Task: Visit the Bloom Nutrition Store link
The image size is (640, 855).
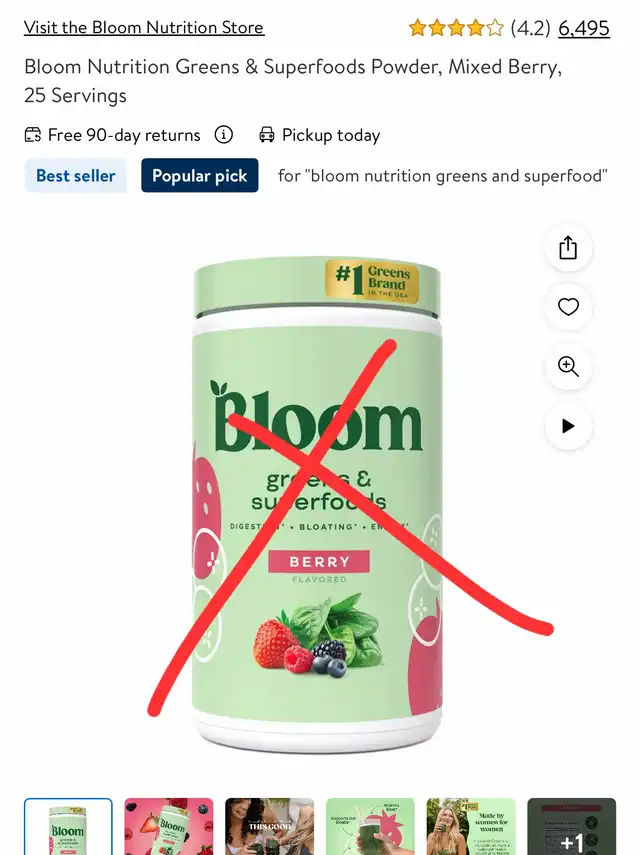Action: [x=144, y=27]
